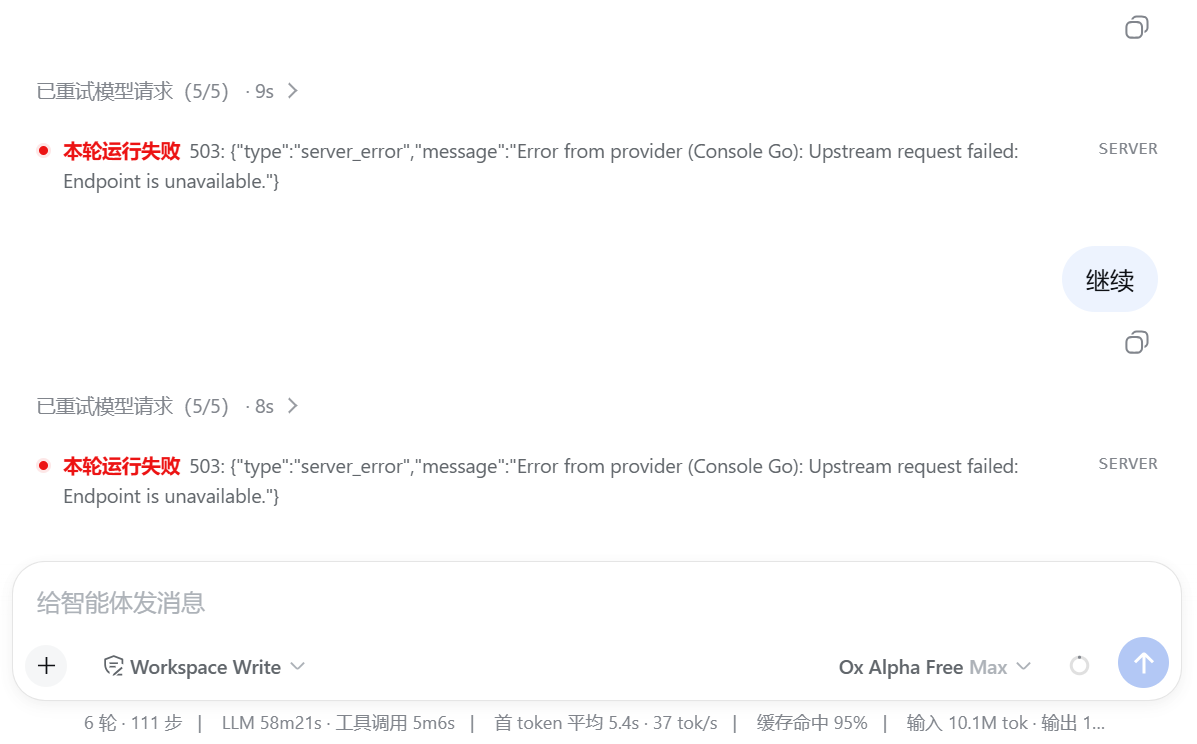Copy the top message using copy icon
This screenshot has width=1197, height=744.
1136,27
